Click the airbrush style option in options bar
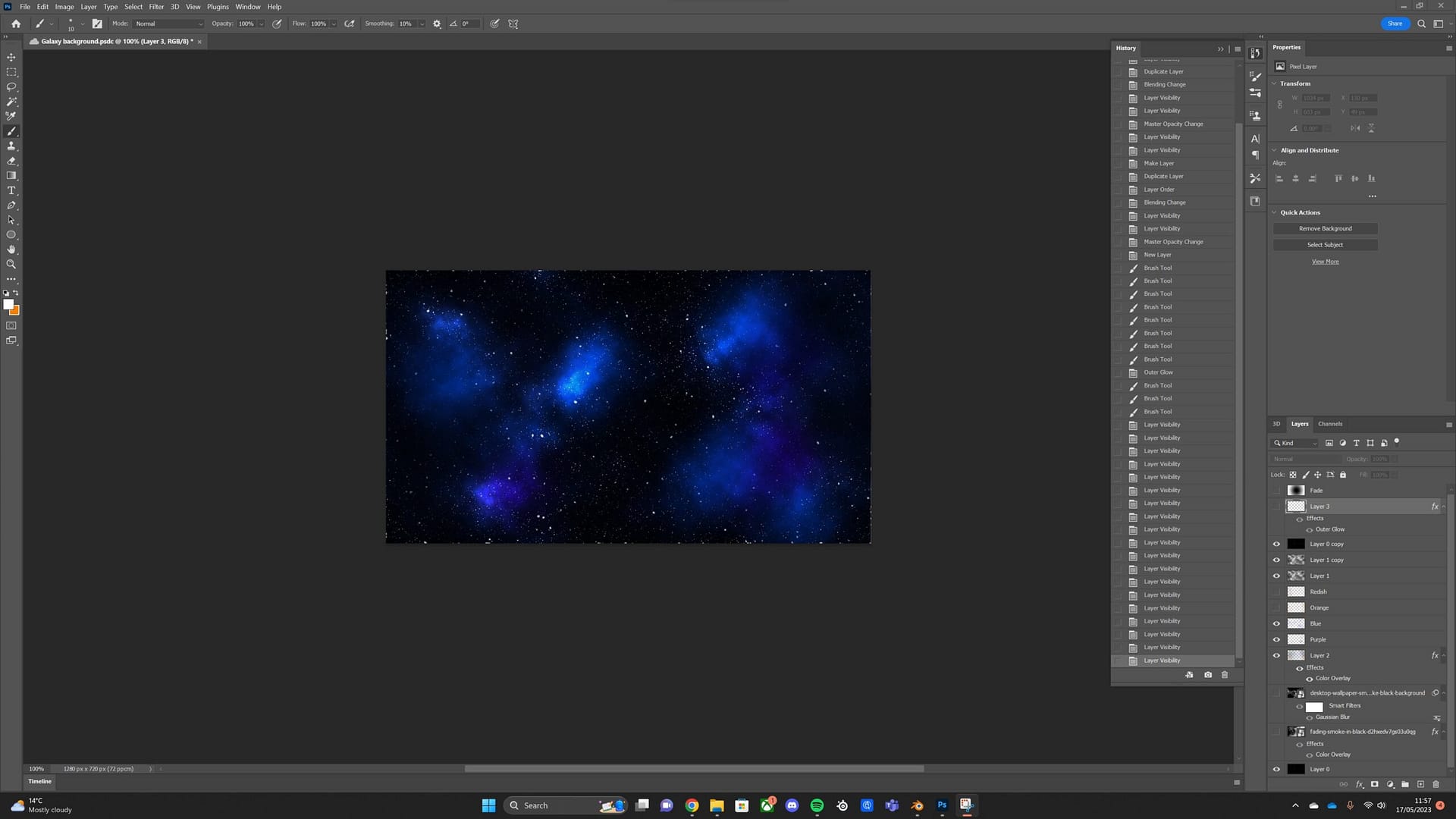 pos(349,24)
